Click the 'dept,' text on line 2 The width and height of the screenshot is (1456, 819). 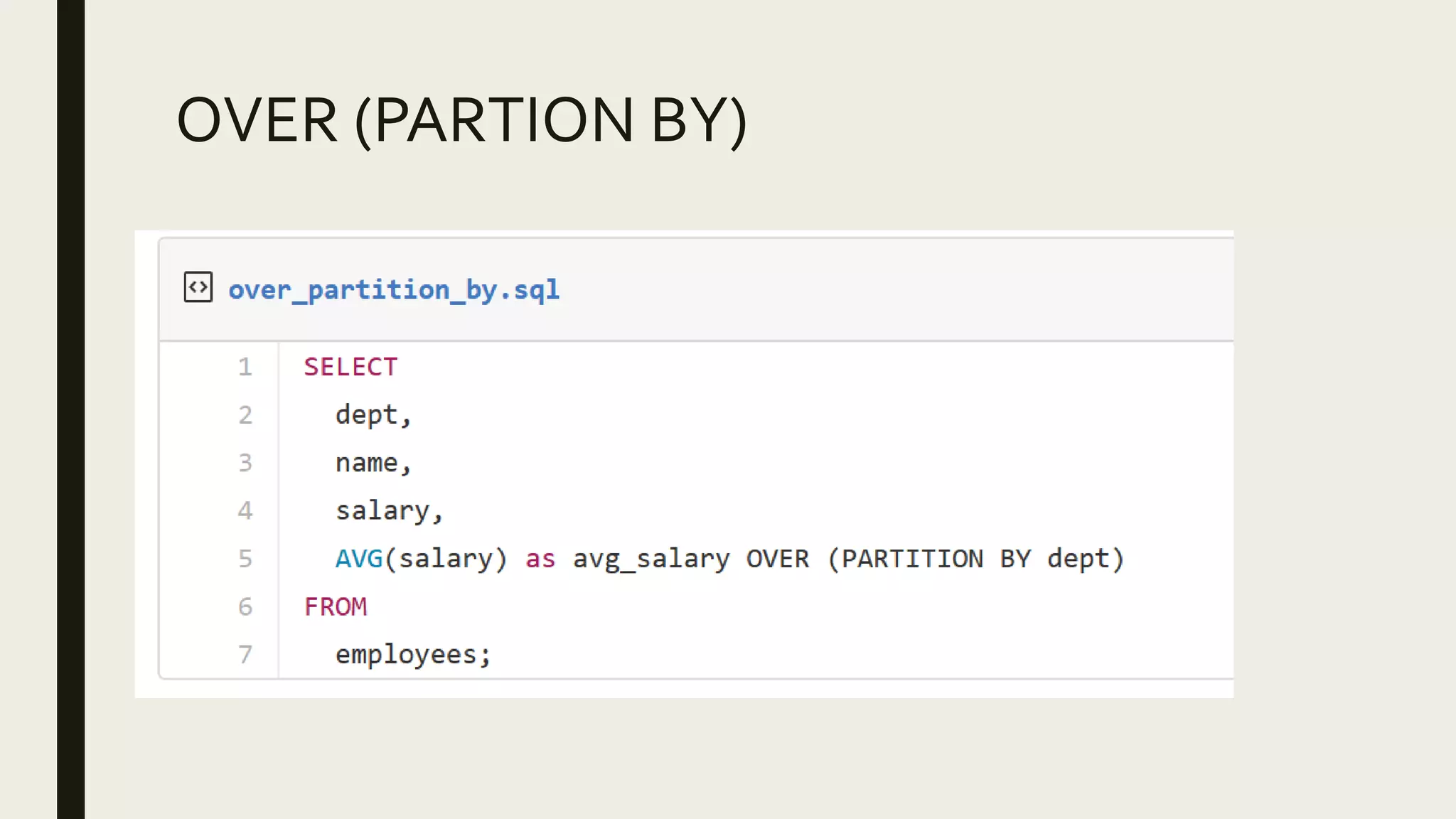coord(373,415)
